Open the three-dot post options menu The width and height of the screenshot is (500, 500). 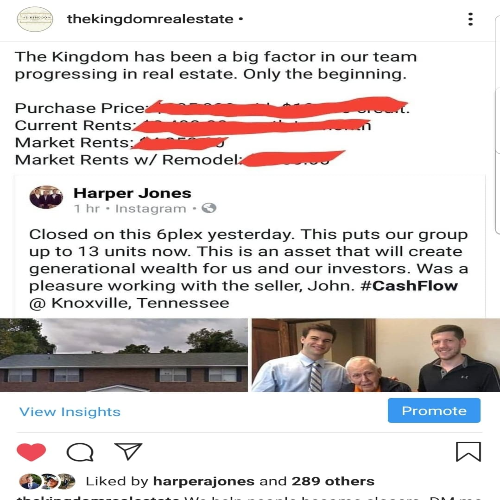tap(470, 19)
